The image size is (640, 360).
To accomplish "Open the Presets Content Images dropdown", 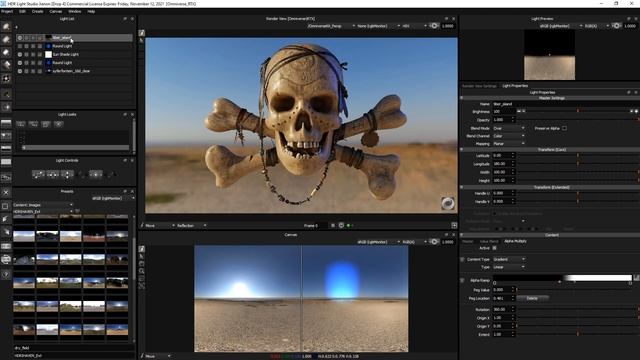I will [43, 205].
